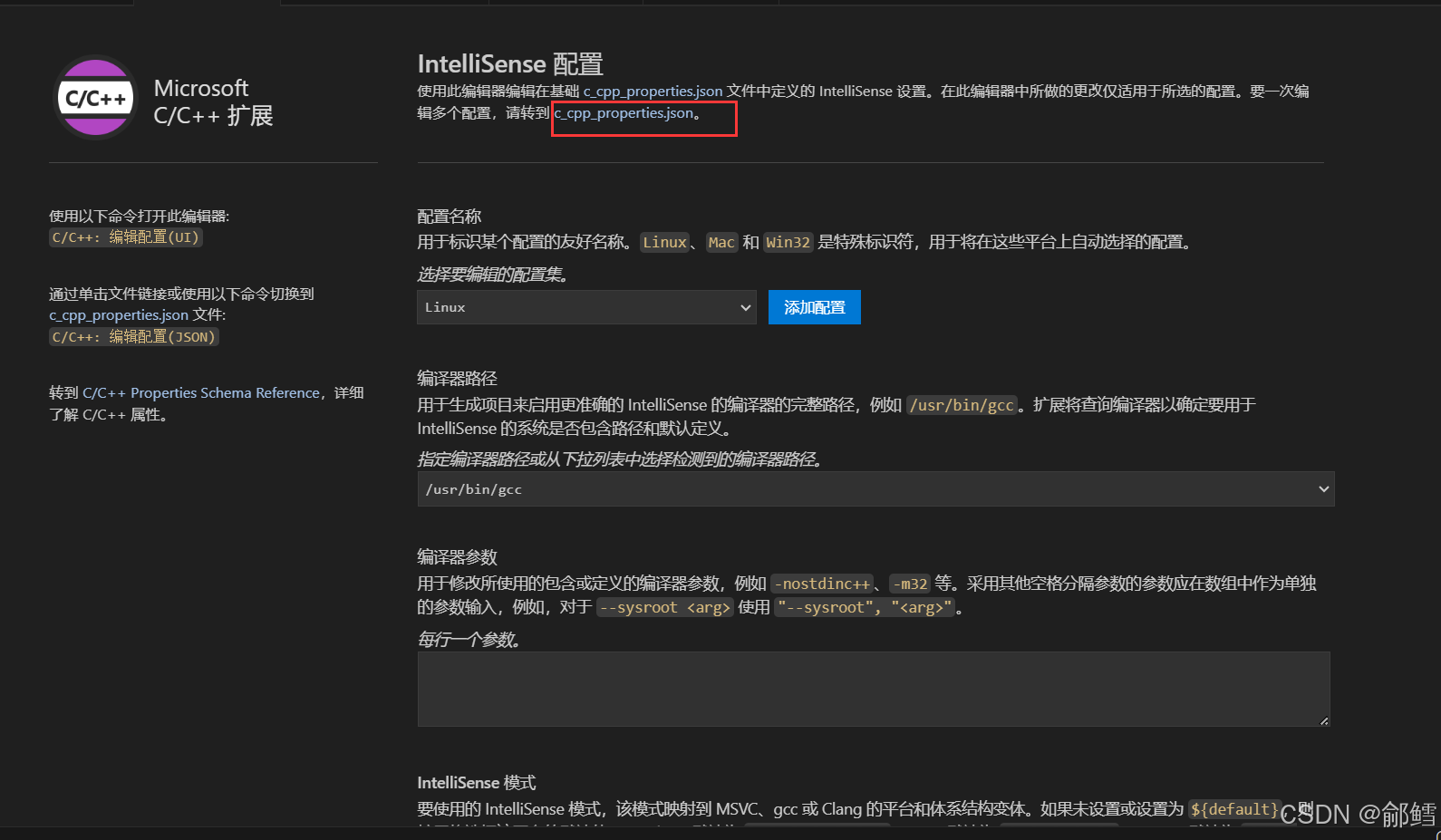Screen dimensions: 1441x840
Task: Click the 编译器参数 section heading
Action: coord(458,557)
